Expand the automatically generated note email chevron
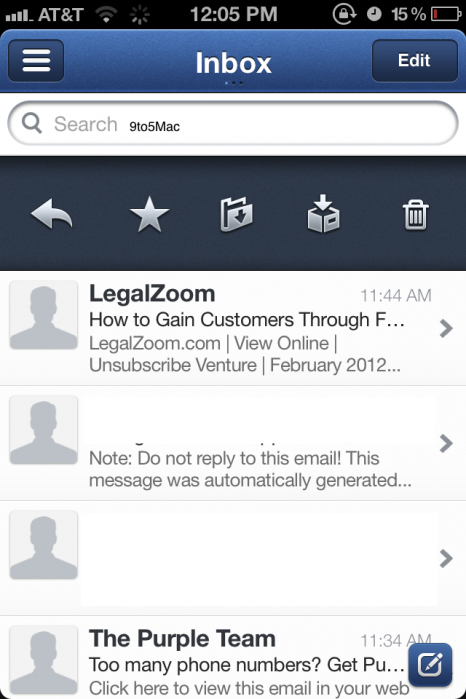This screenshot has height=699, width=466. pos(446,444)
